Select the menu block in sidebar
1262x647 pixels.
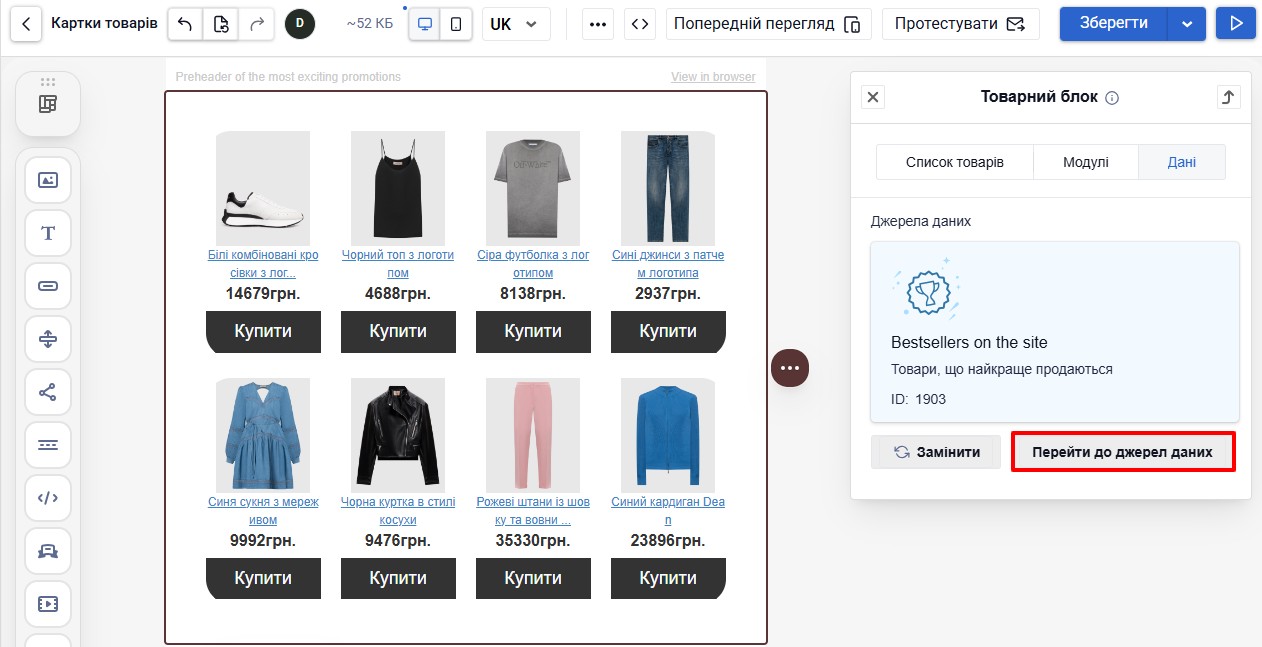(48, 445)
